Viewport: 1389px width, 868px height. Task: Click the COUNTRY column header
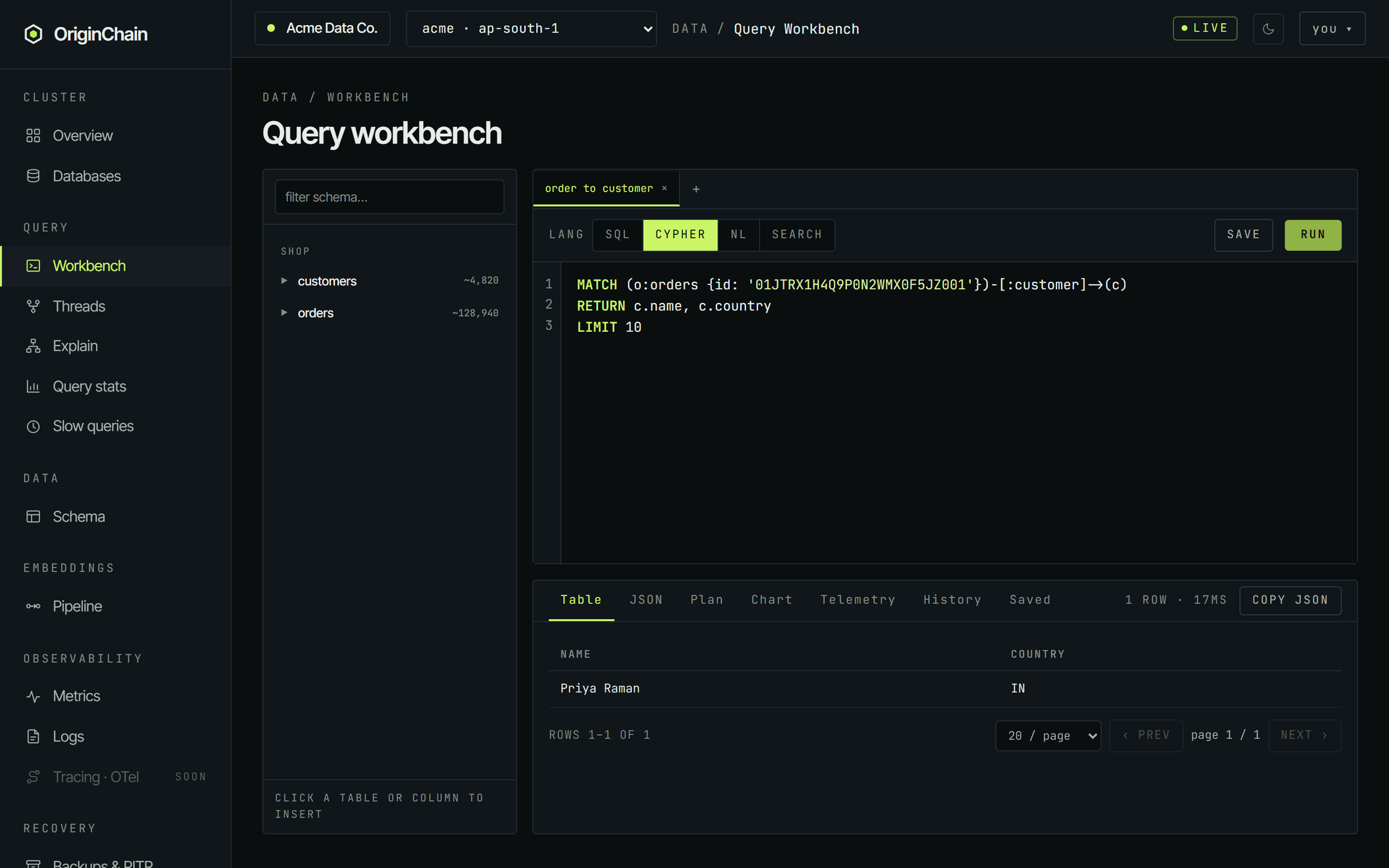(1037, 654)
